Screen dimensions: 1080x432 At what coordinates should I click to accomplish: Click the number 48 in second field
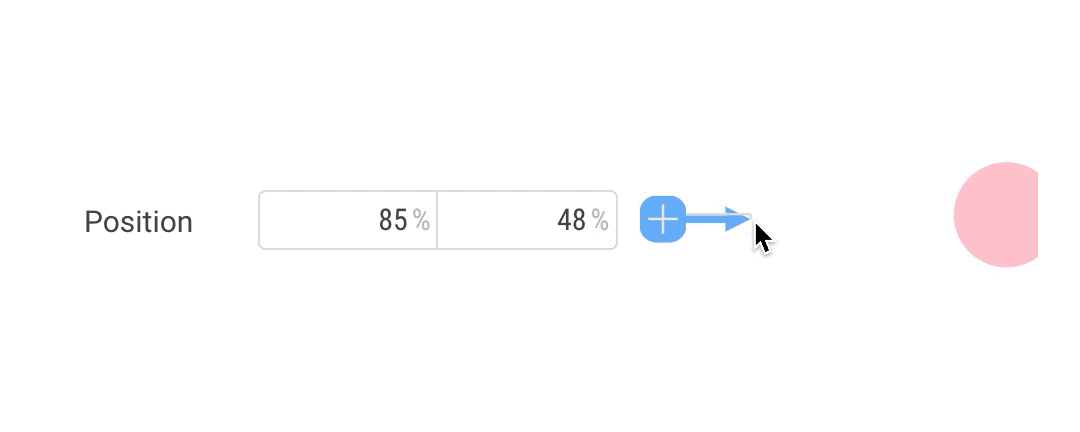pos(571,221)
